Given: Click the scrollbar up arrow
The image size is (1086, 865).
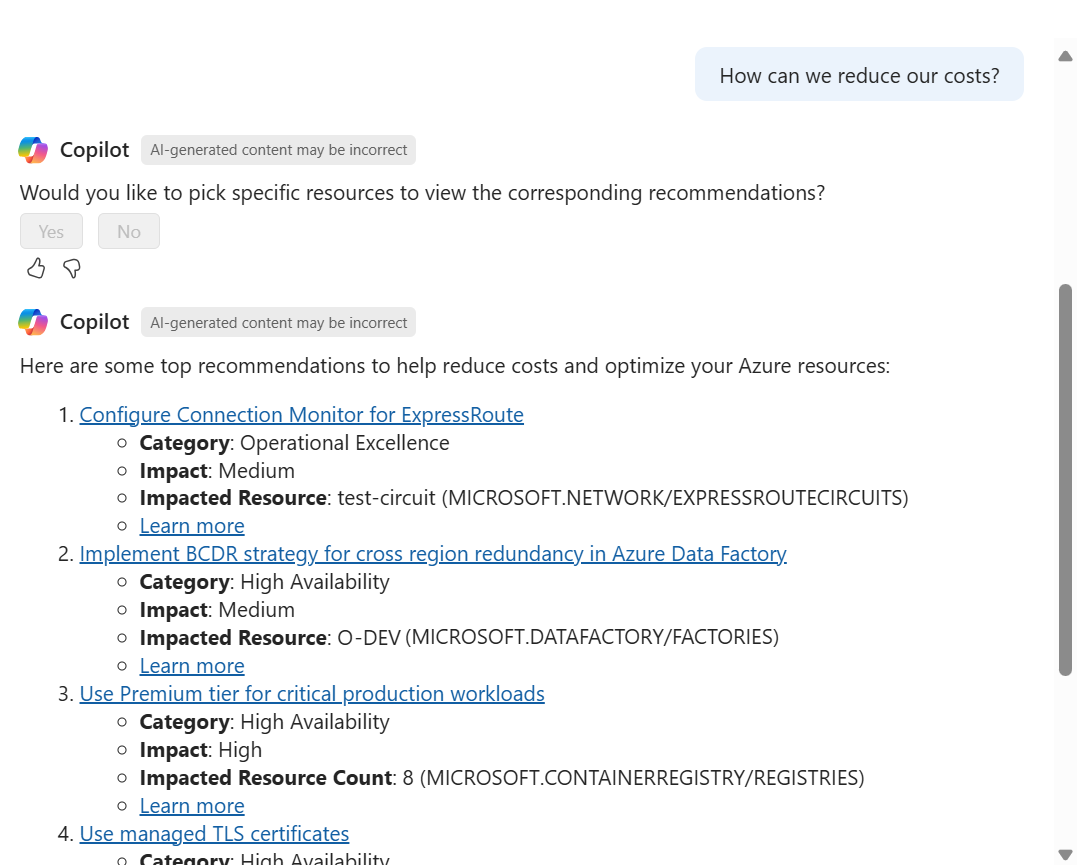Looking at the screenshot, I should (x=1065, y=57).
